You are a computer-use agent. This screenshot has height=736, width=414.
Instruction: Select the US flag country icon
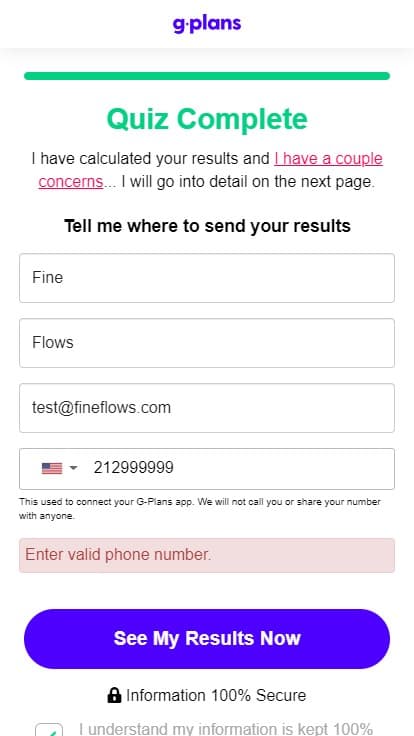coord(52,468)
